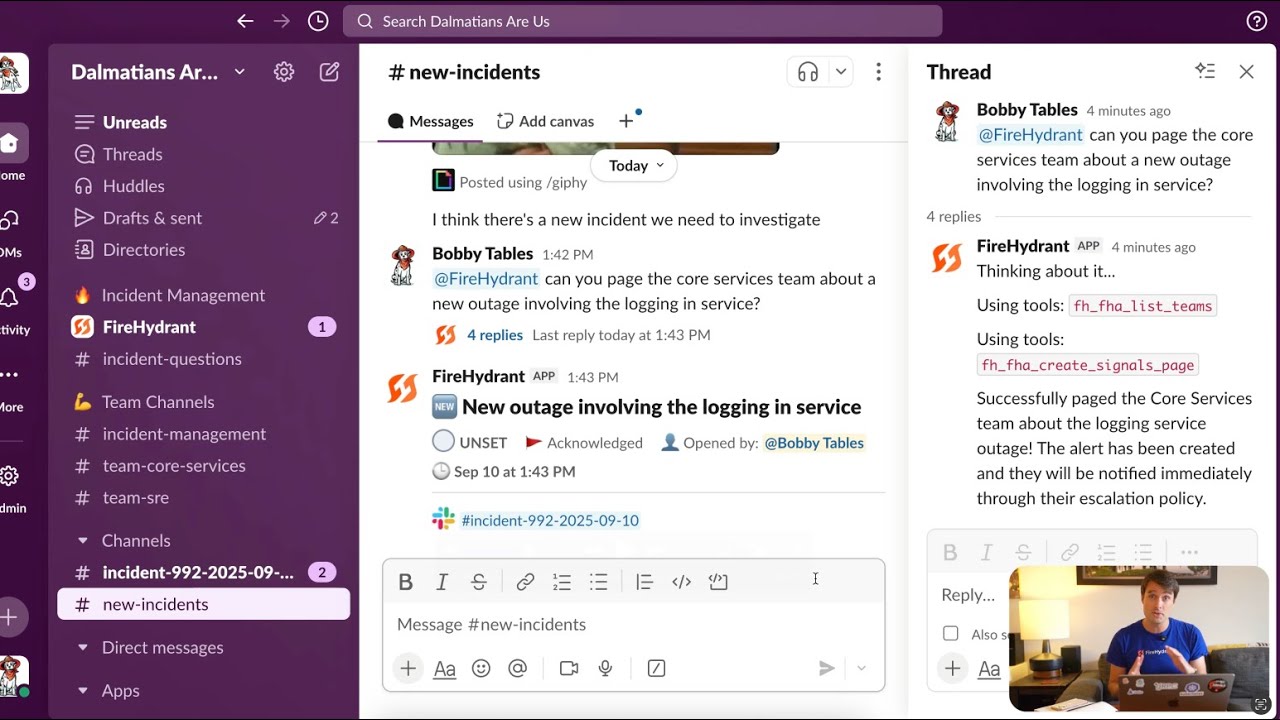Open team-sre channel
The height and width of the screenshot is (720, 1280).
click(x=204, y=498)
